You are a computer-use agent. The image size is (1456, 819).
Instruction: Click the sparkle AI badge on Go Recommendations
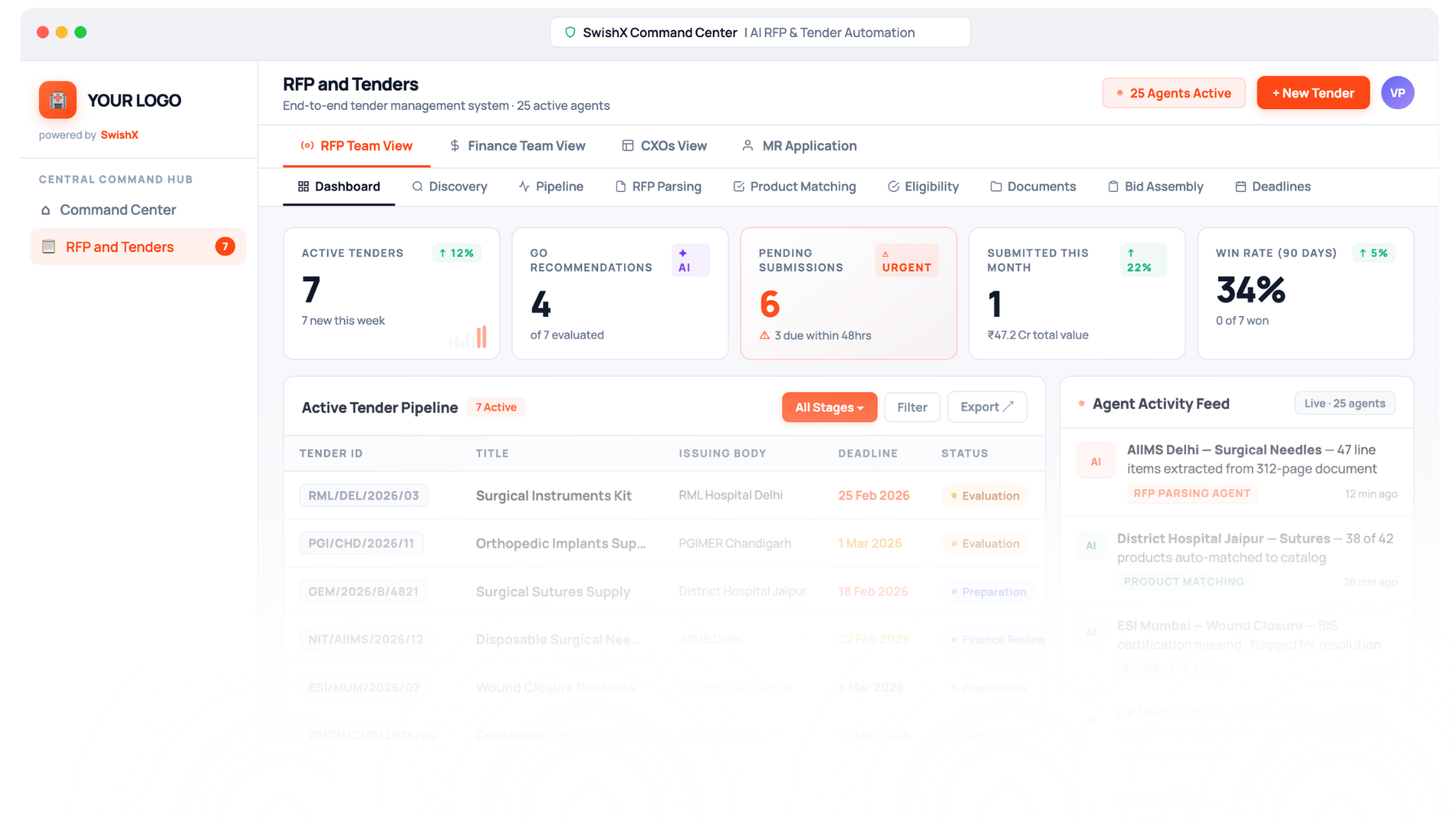point(690,260)
